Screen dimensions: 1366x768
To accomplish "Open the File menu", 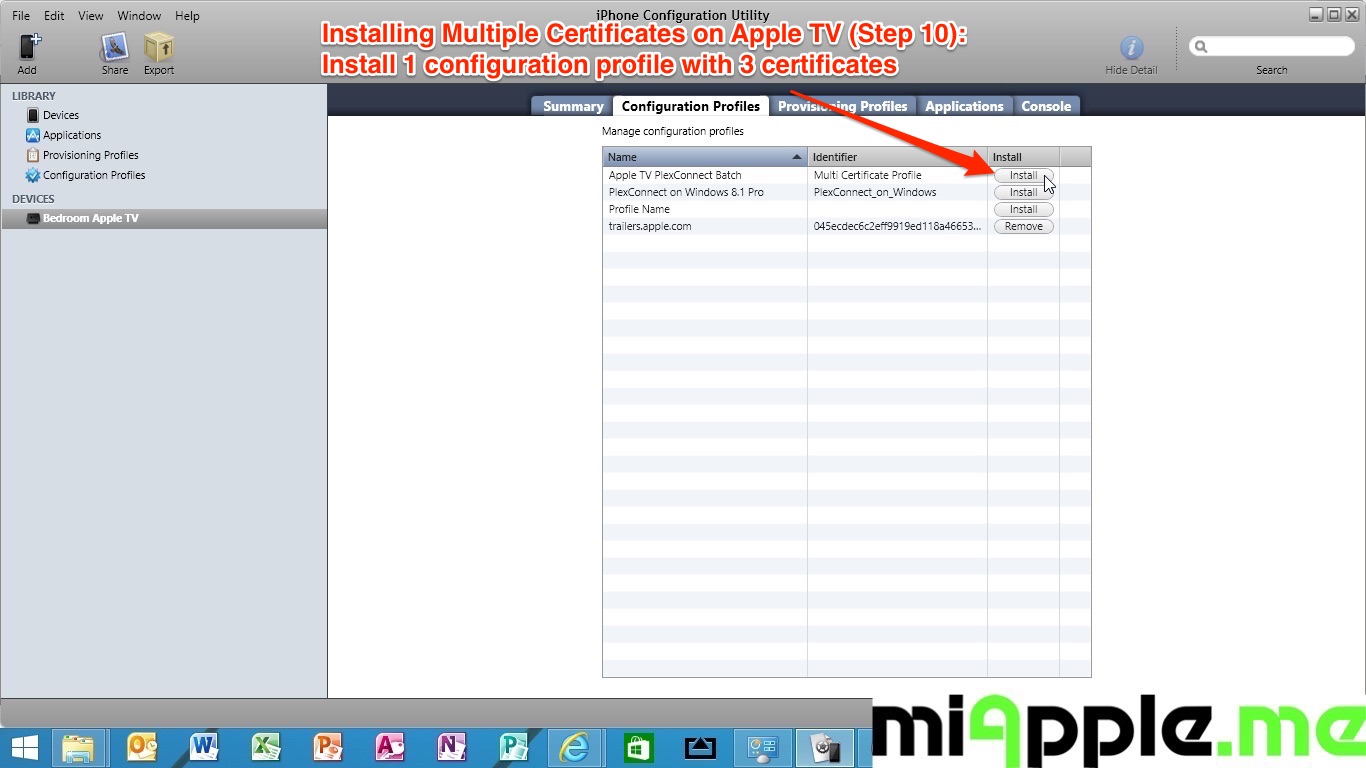I will click(21, 16).
